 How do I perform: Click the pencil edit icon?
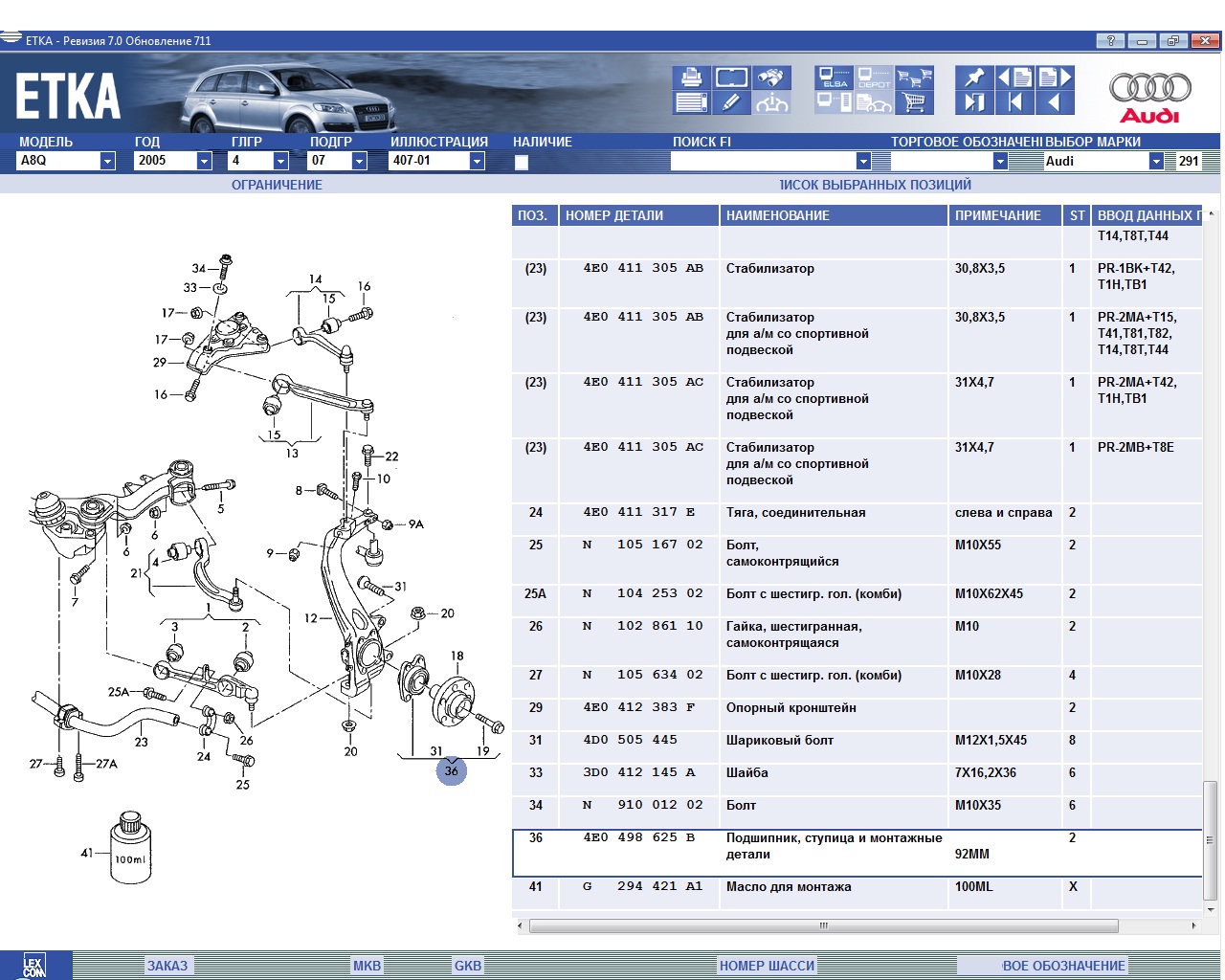tap(731, 102)
